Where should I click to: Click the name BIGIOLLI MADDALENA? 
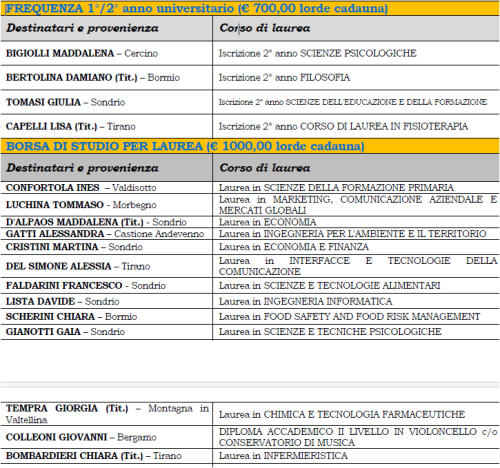(60, 53)
